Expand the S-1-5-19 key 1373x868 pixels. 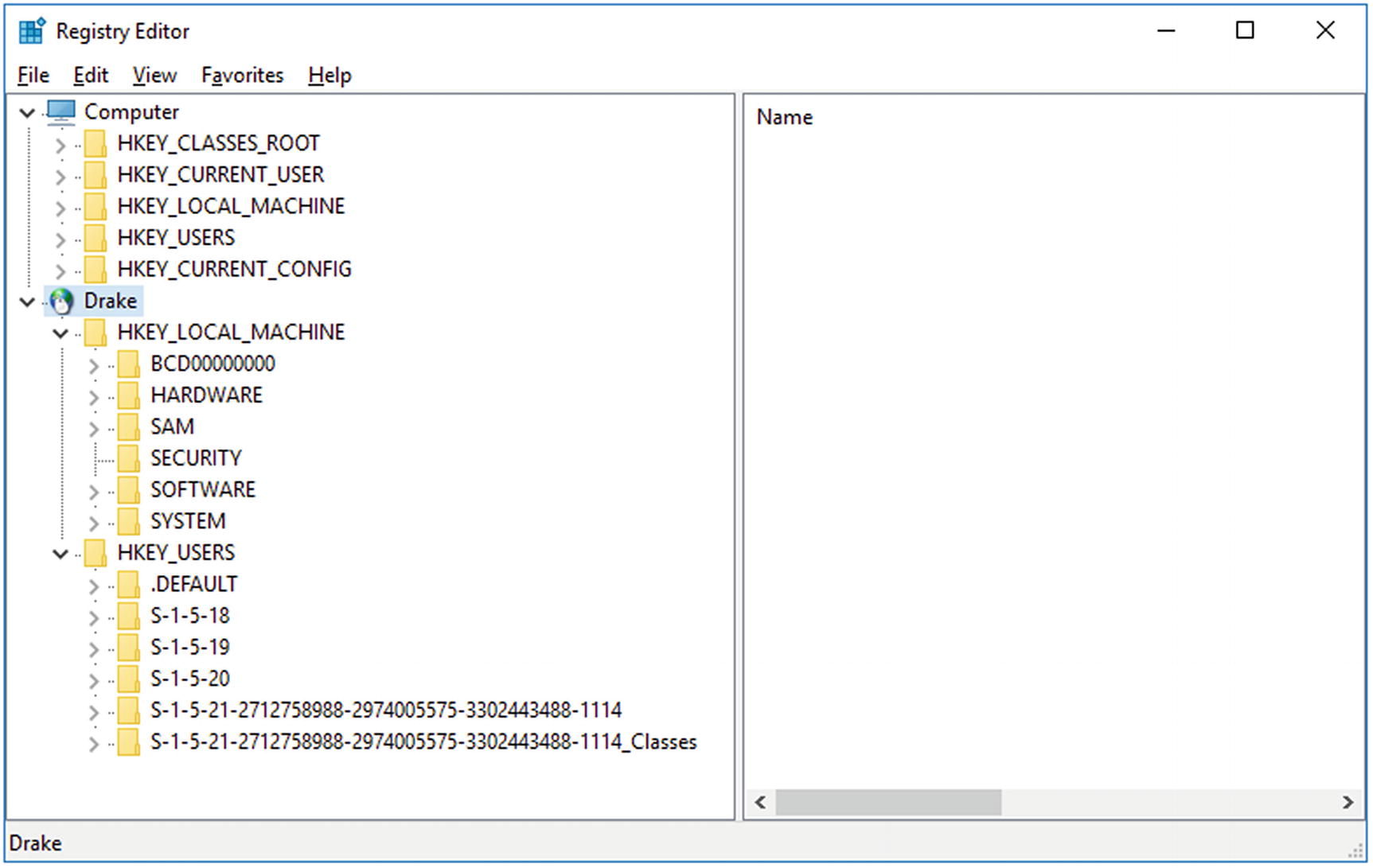pos(94,649)
